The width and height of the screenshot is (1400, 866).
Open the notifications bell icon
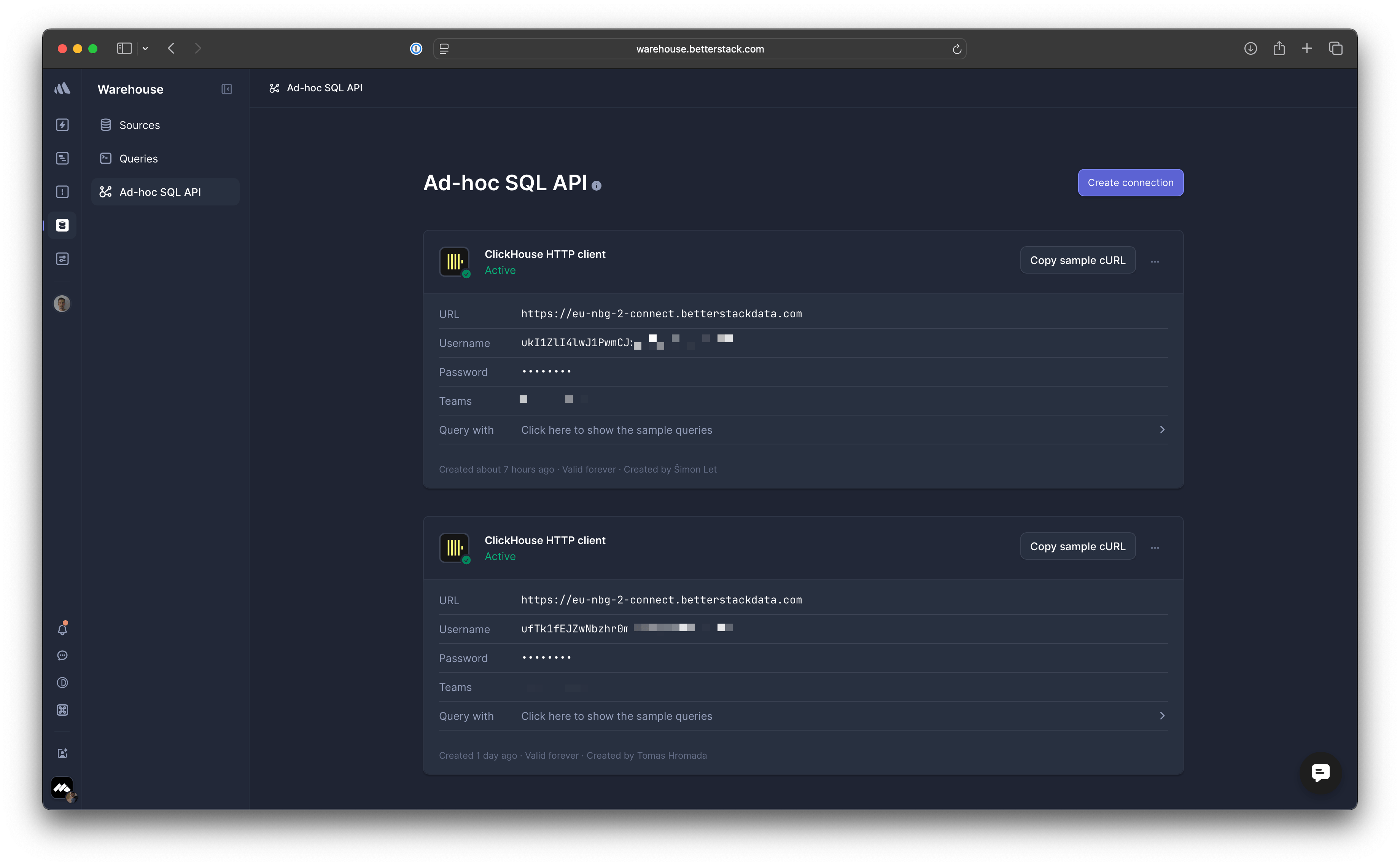coord(62,629)
